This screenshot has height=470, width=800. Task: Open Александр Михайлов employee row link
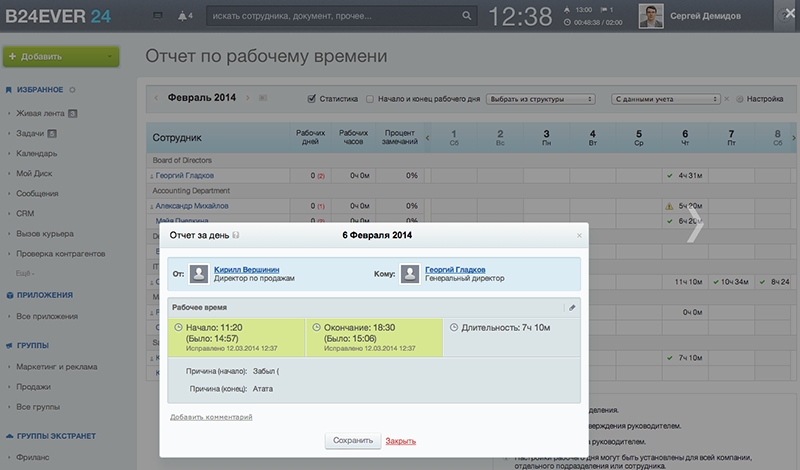[x=192, y=206]
